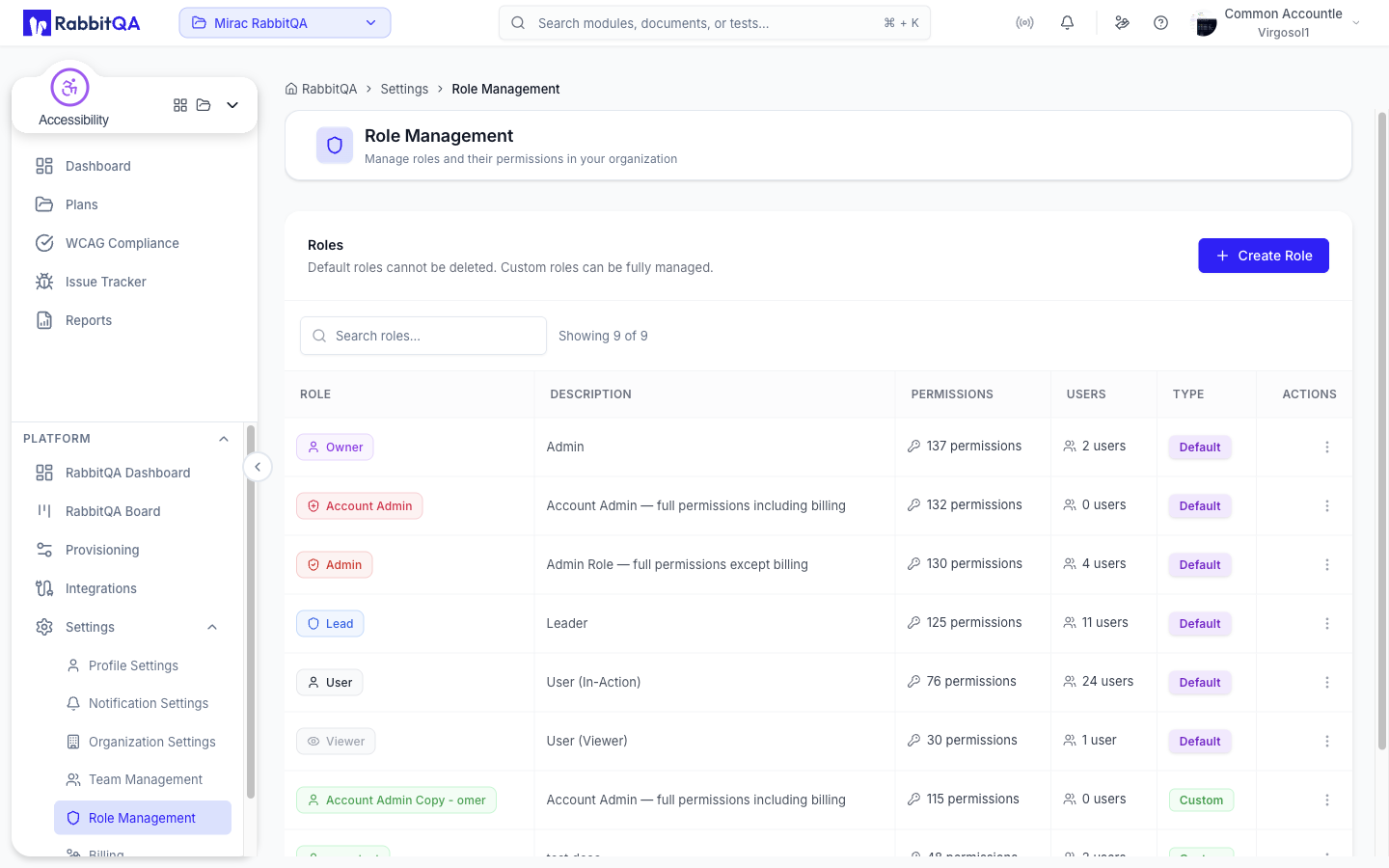
Task: Open the help question mark icon
Action: point(1160,23)
